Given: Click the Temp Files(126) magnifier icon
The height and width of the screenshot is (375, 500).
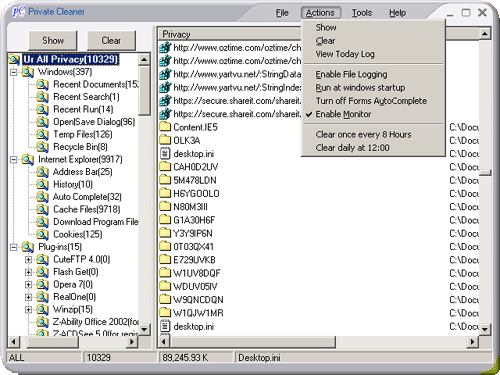Looking at the screenshot, I should click(43, 134).
